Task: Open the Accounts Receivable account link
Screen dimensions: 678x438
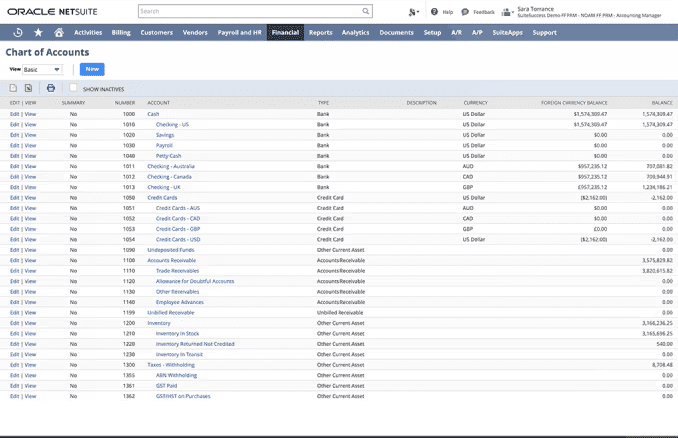Action: click(x=171, y=260)
